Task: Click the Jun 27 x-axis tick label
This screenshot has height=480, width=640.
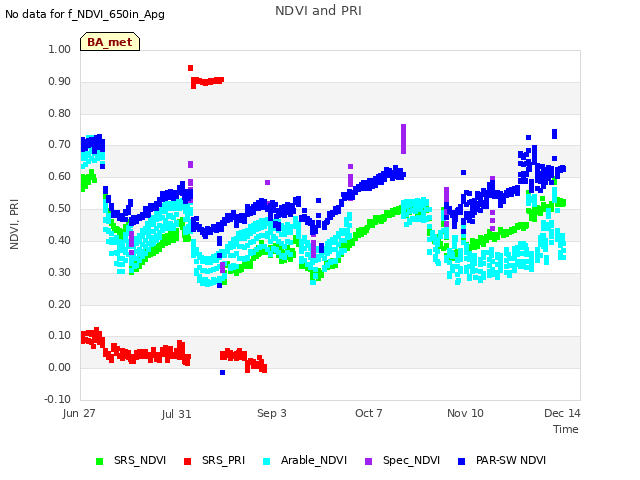Action: pyautogui.click(x=79, y=413)
